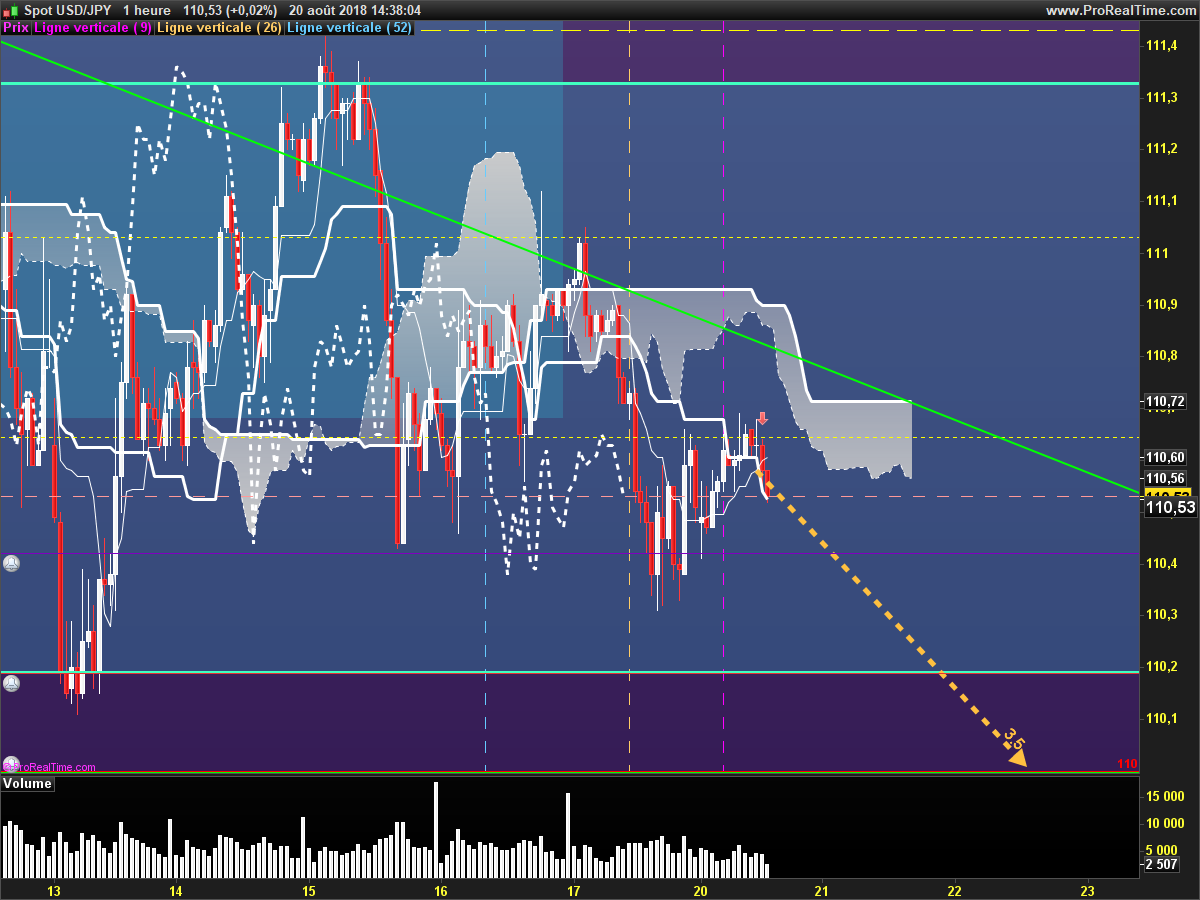Open the alert bell on the lower cyan support line
Screen dimensions: 1200x900
pos(11,684)
